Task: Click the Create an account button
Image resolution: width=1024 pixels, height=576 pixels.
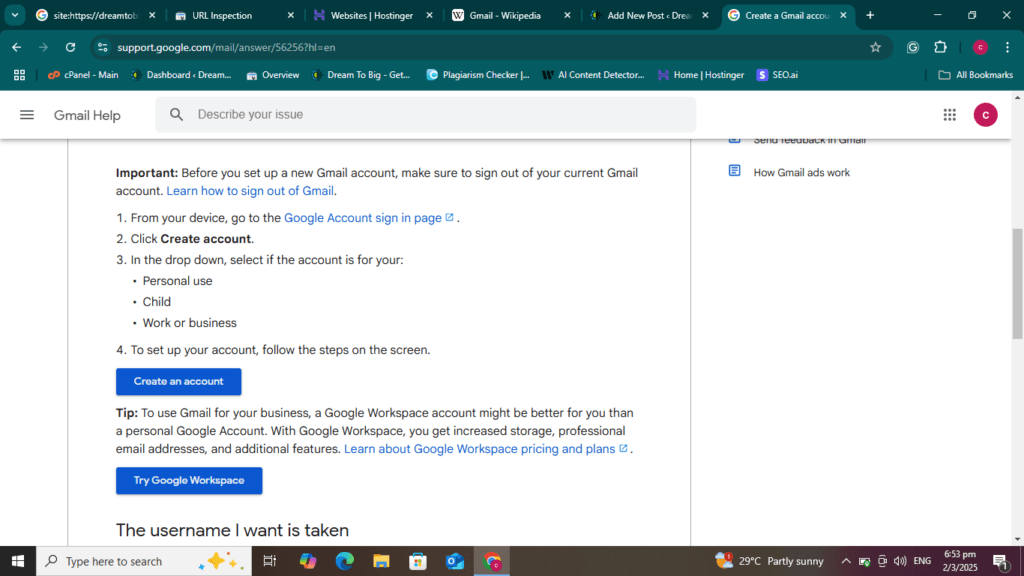Action: tap(178, 381)
